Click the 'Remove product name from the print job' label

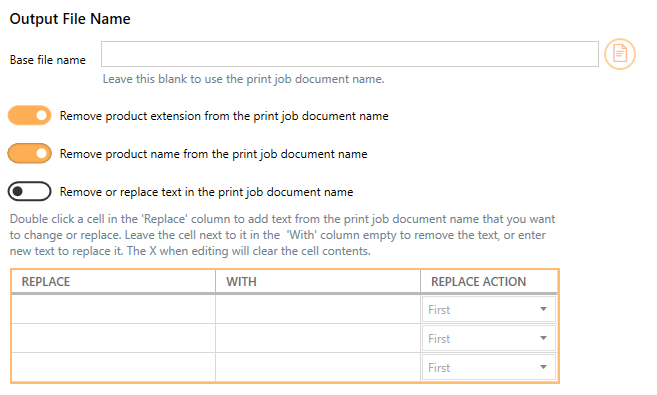coord(214,154)
